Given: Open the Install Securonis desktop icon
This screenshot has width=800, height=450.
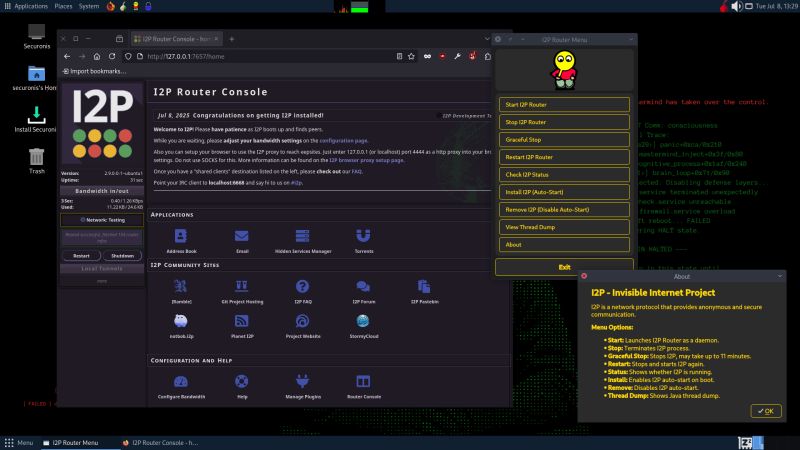Looking at the screenshot, I should pos(36,114).
